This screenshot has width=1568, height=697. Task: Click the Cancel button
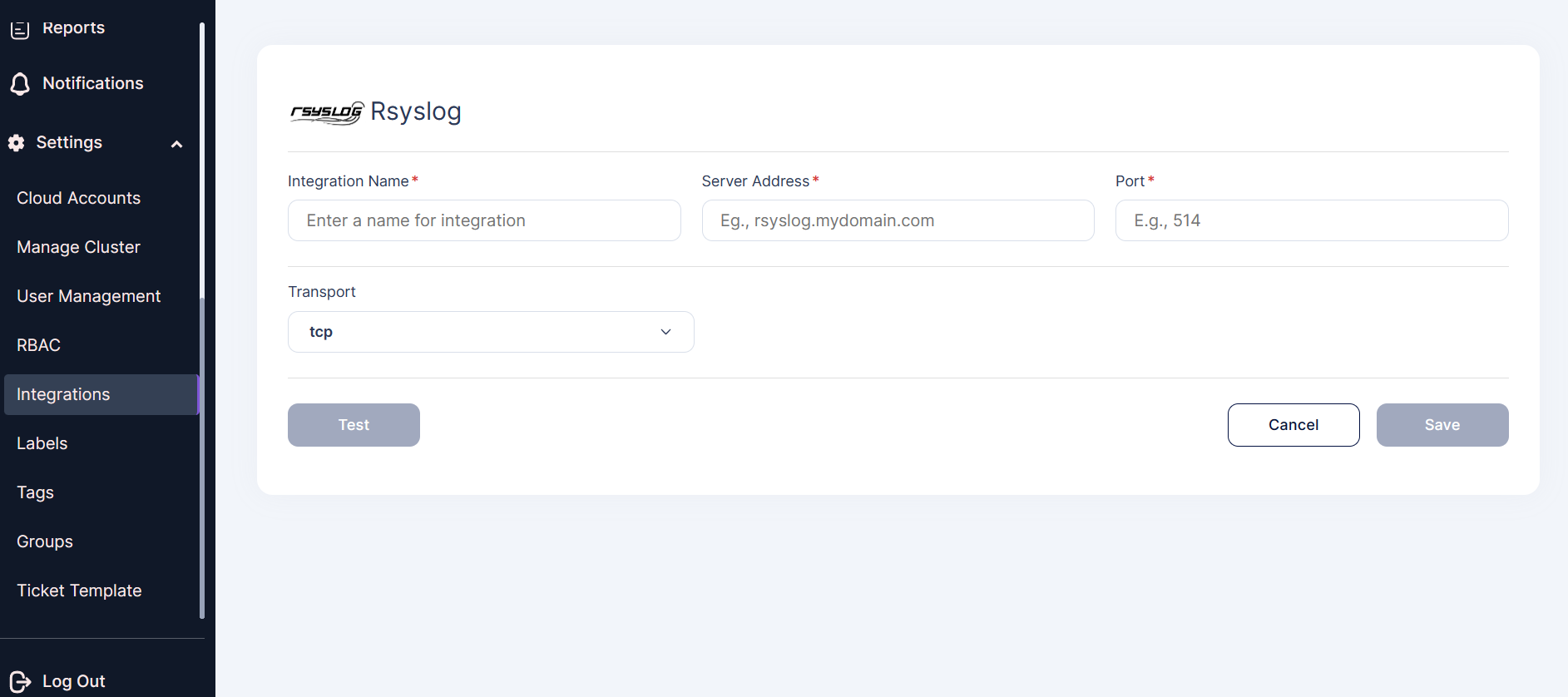coord(1293,425)
